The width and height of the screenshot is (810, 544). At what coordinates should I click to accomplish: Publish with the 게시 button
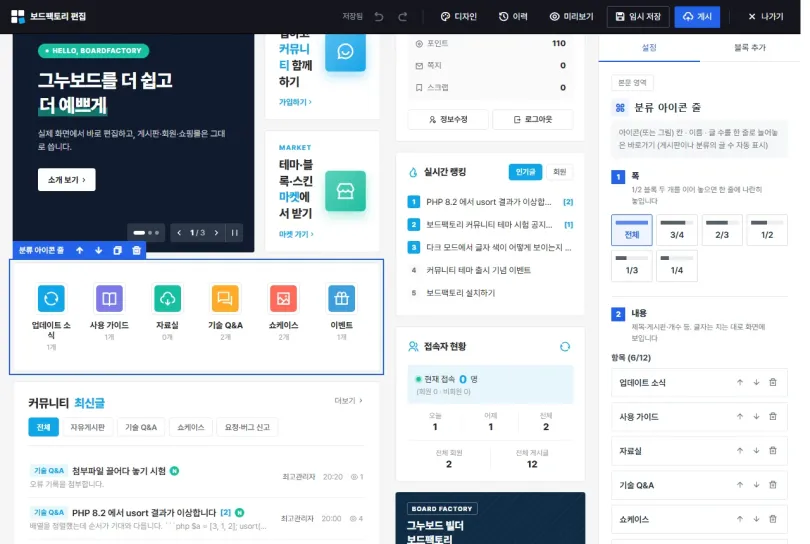click(x=697, y=17)
